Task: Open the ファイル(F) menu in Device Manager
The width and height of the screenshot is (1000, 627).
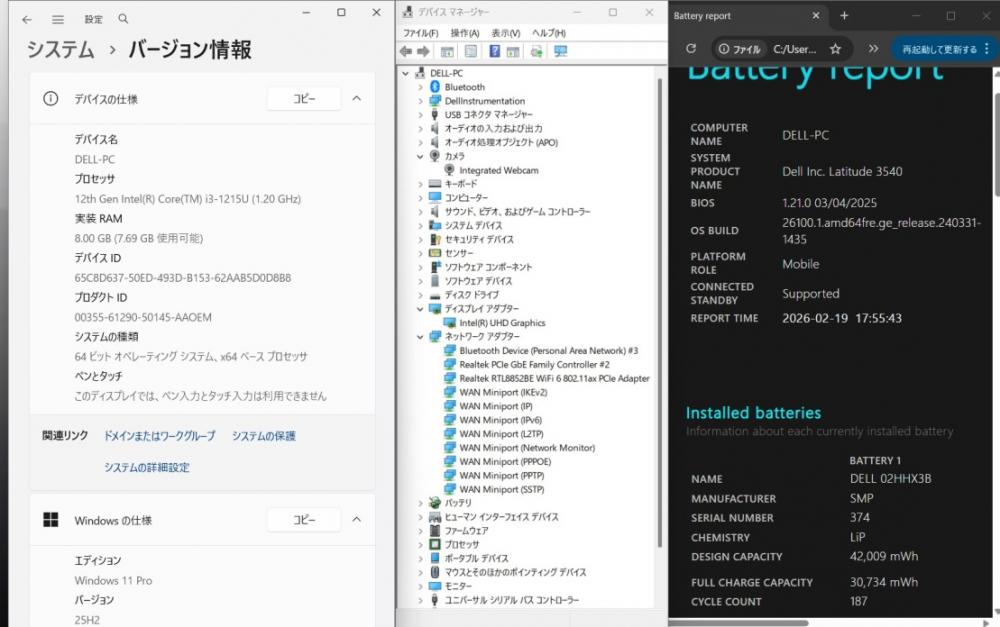Action: click(x=420, y=33)
